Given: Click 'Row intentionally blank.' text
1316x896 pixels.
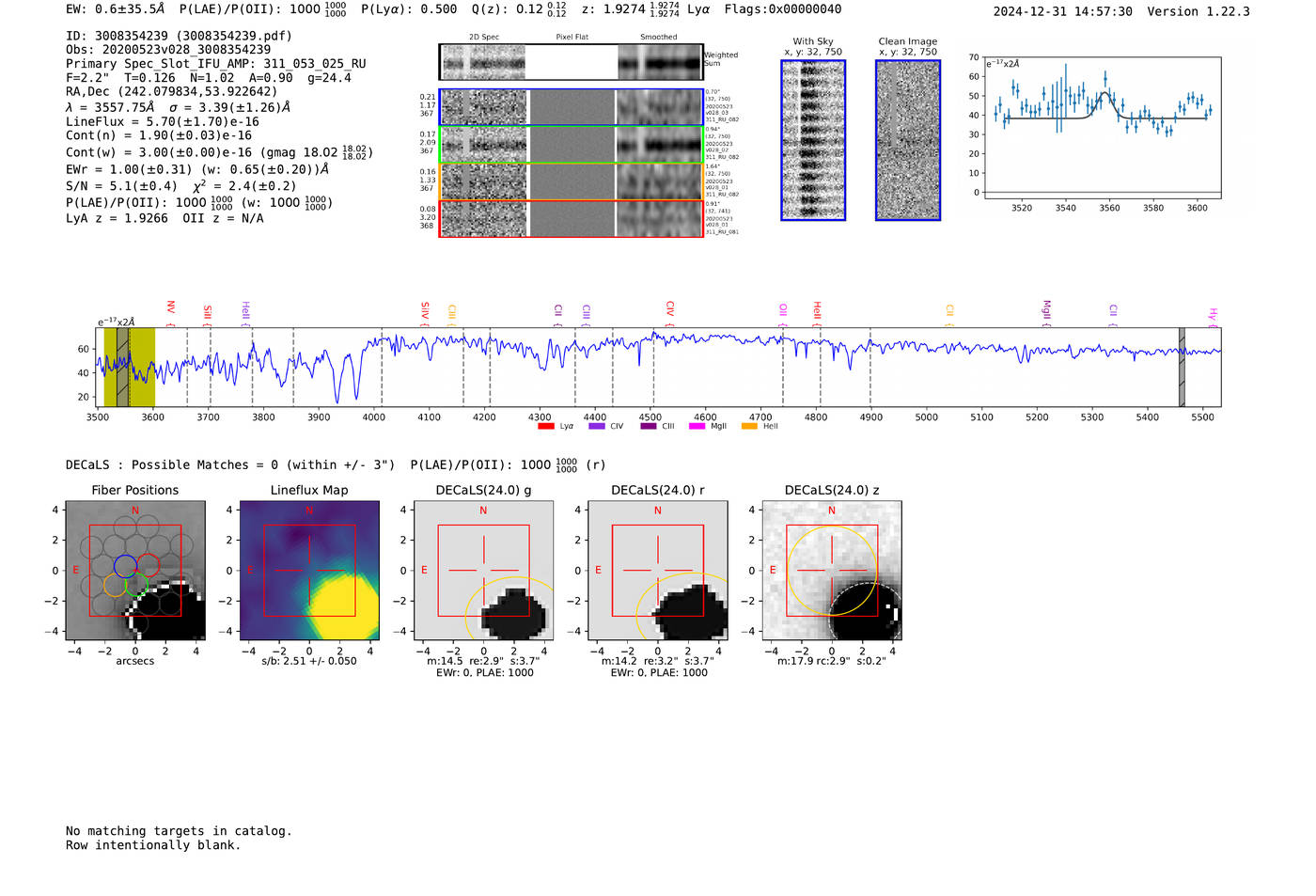Looking at the screenshot, I should (153, 845).
